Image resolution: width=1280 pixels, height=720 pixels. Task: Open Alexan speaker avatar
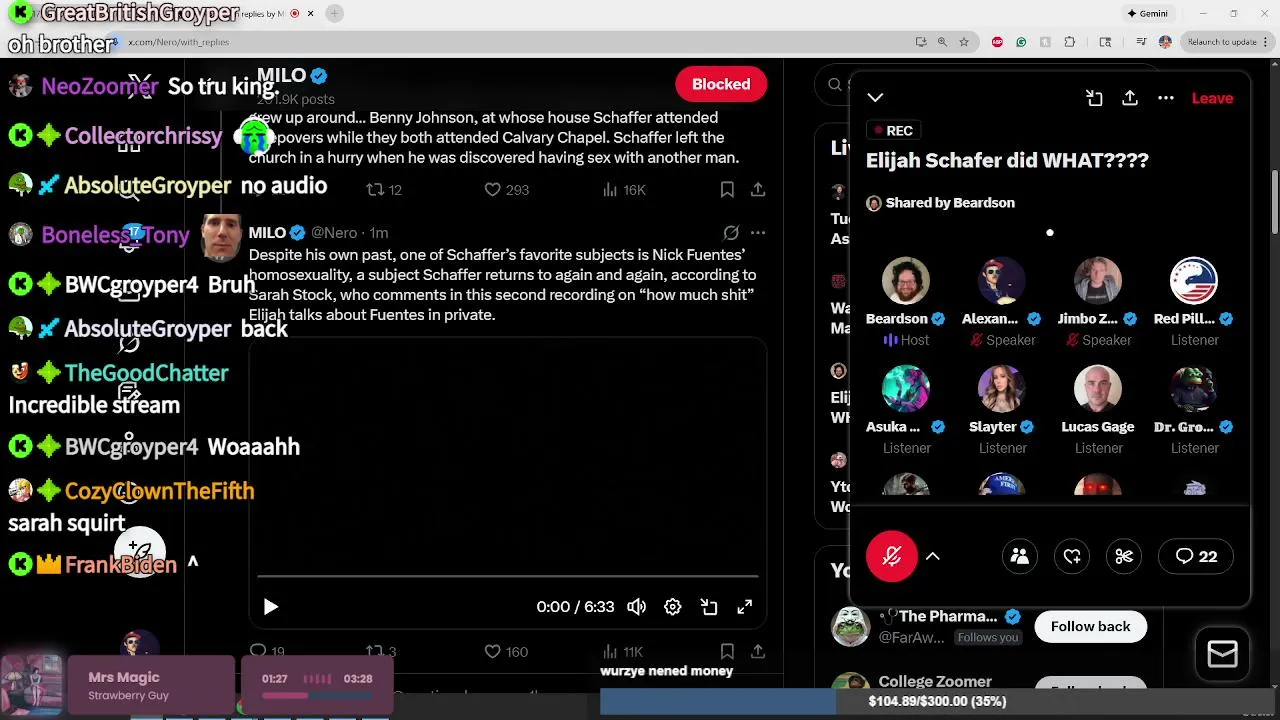pyautogui.click(x=1002, y=281)
